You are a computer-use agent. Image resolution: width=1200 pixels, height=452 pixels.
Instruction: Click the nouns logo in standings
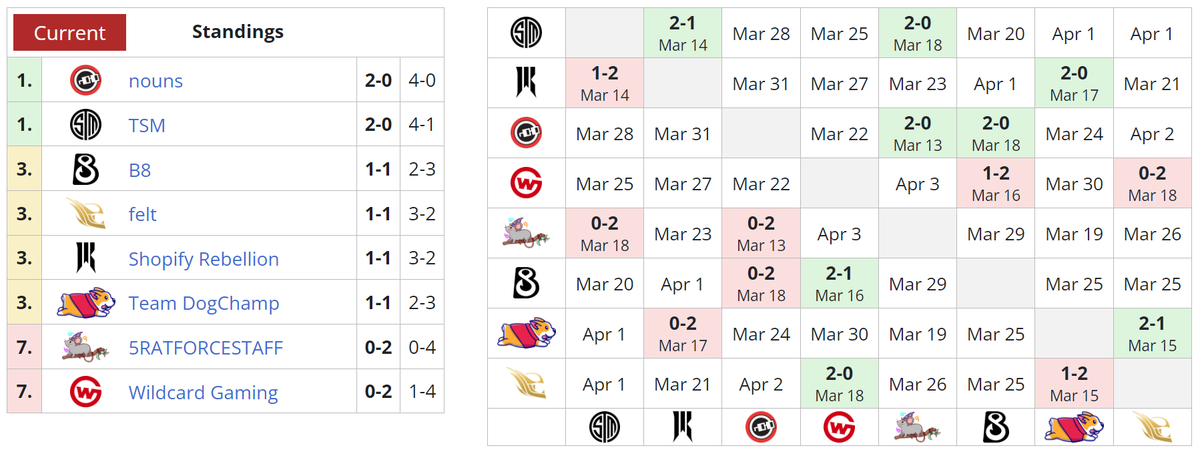(84, 80)
